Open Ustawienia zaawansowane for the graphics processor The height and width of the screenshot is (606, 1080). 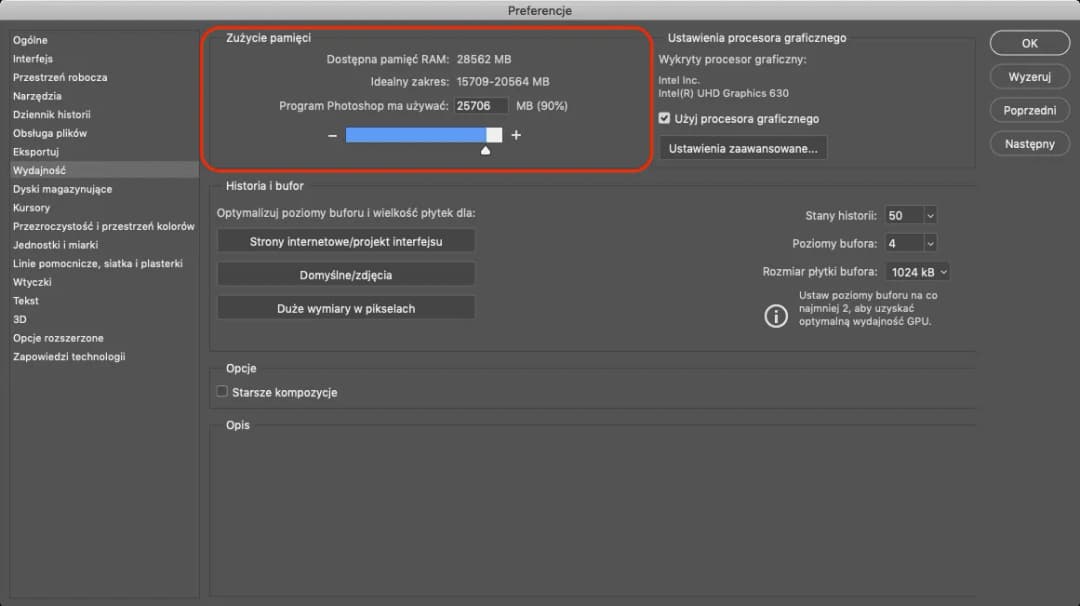coord(744,146)
